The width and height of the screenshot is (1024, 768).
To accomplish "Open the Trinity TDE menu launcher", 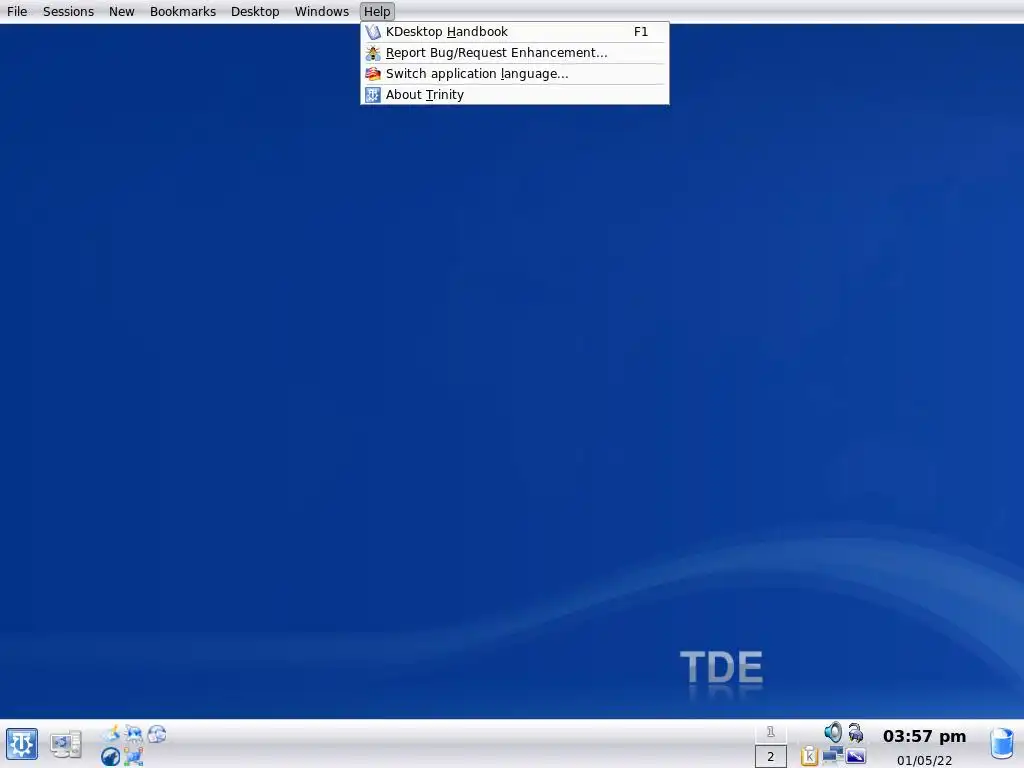I will [22, 744].
